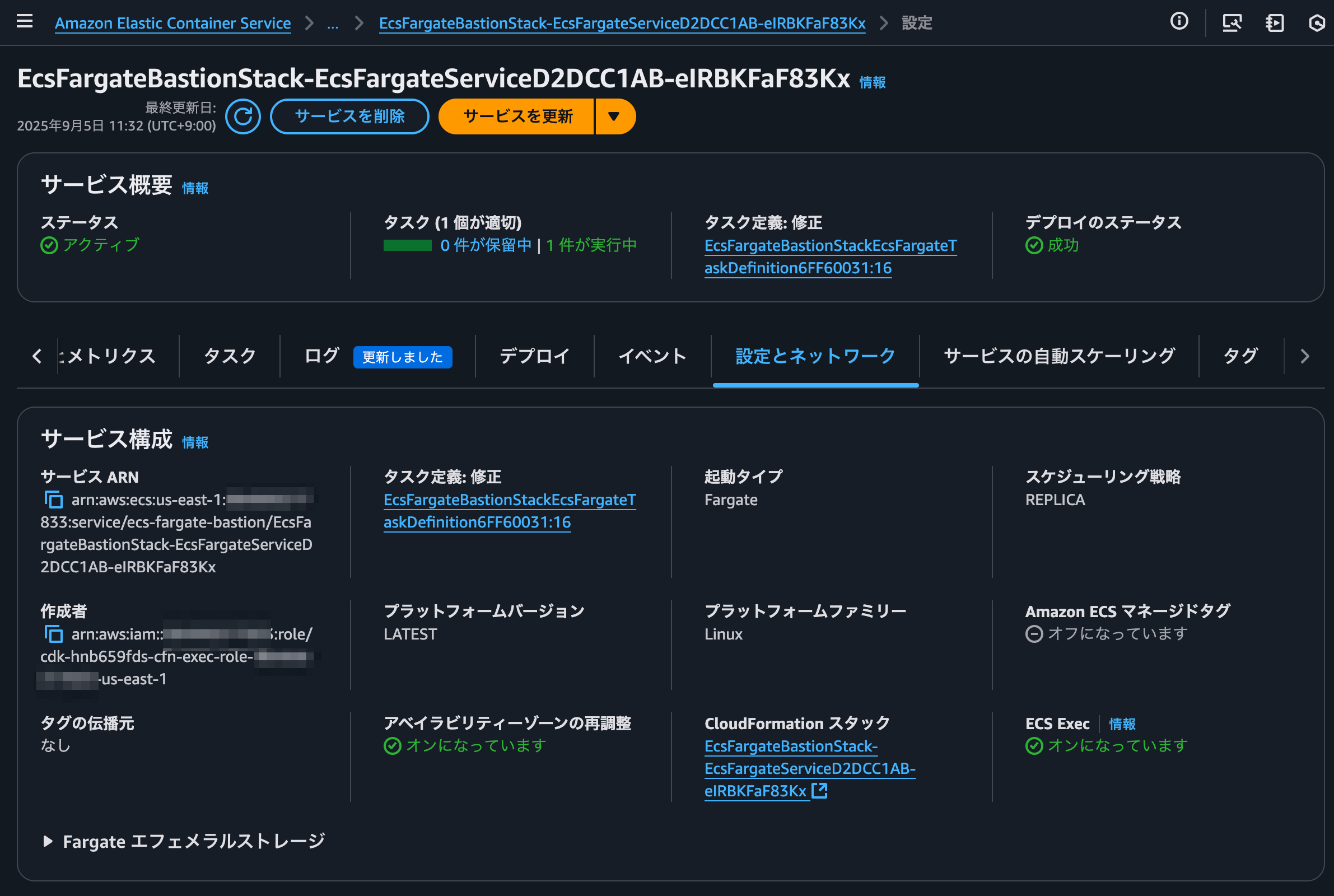Copy the creator IAM role ARN
Screen dimensions: 1334x896
54,634
